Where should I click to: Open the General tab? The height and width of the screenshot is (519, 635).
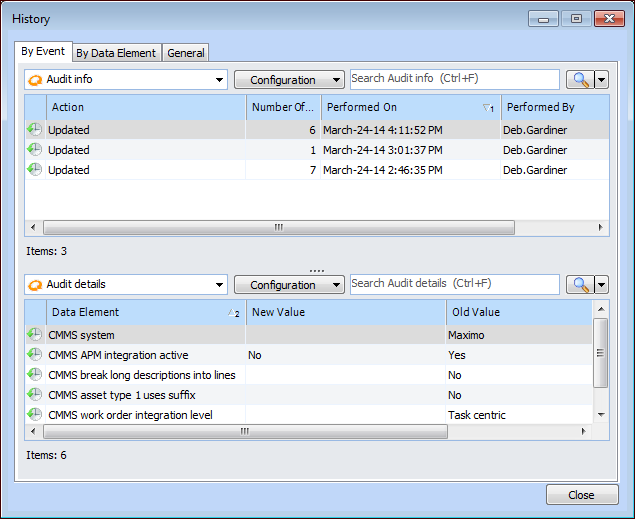point(186,53)
